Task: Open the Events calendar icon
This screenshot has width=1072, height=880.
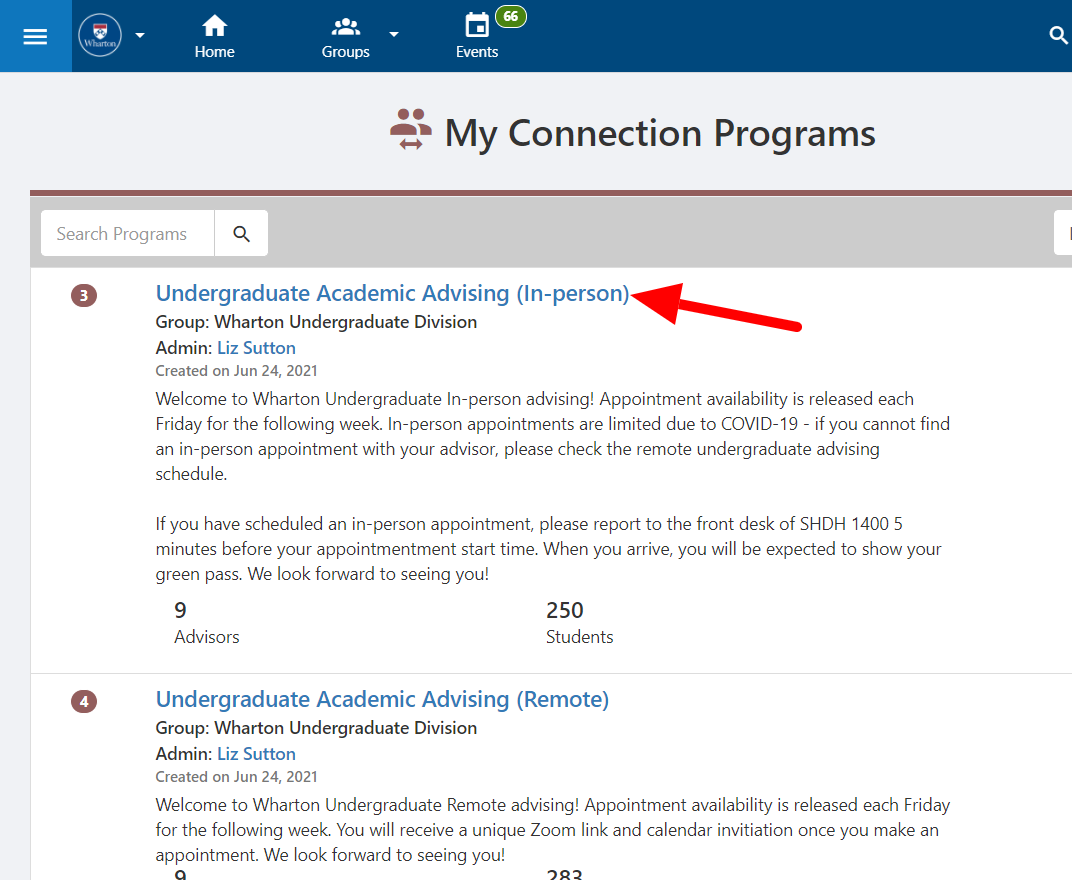Action: [x=477, y=27]
